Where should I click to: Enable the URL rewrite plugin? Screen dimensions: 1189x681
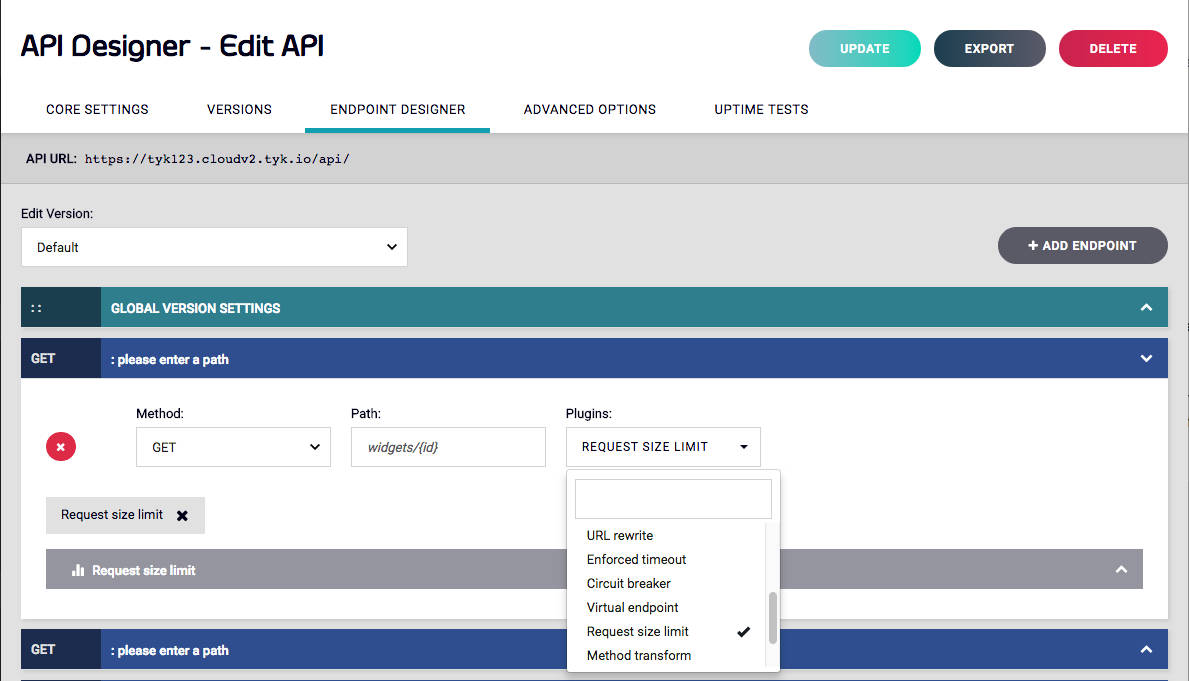(x=619, y=535)
